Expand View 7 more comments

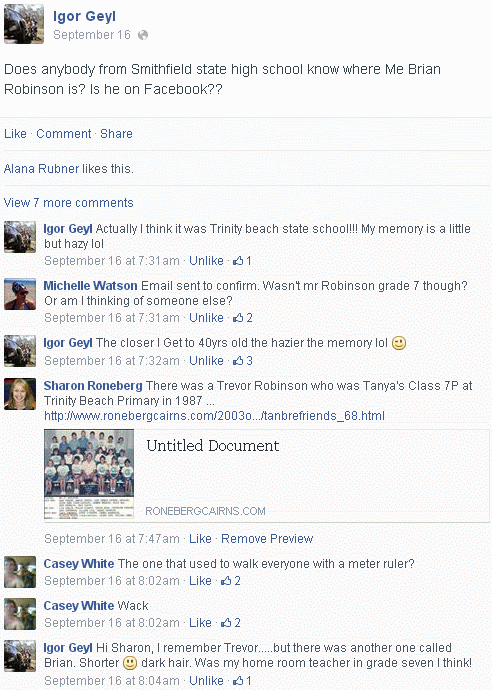pos(69,203)
